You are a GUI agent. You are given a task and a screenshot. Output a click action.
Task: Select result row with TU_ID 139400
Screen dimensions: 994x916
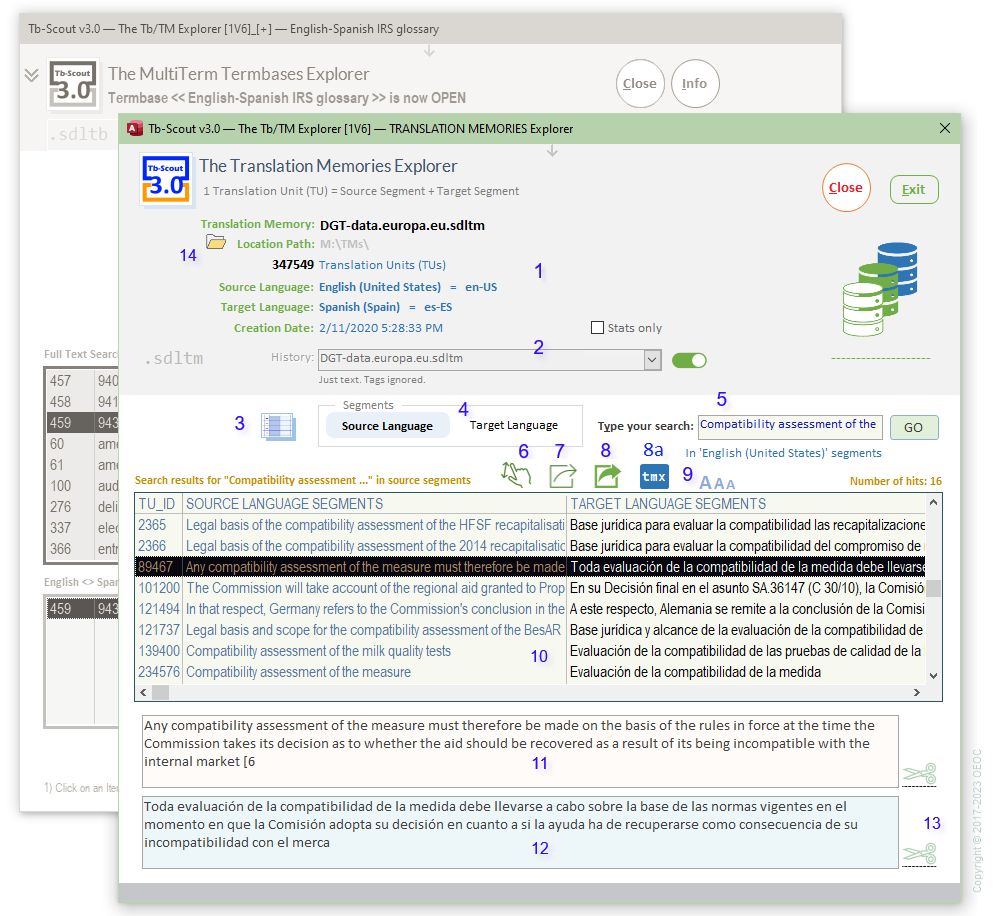[x=350, y=651]
